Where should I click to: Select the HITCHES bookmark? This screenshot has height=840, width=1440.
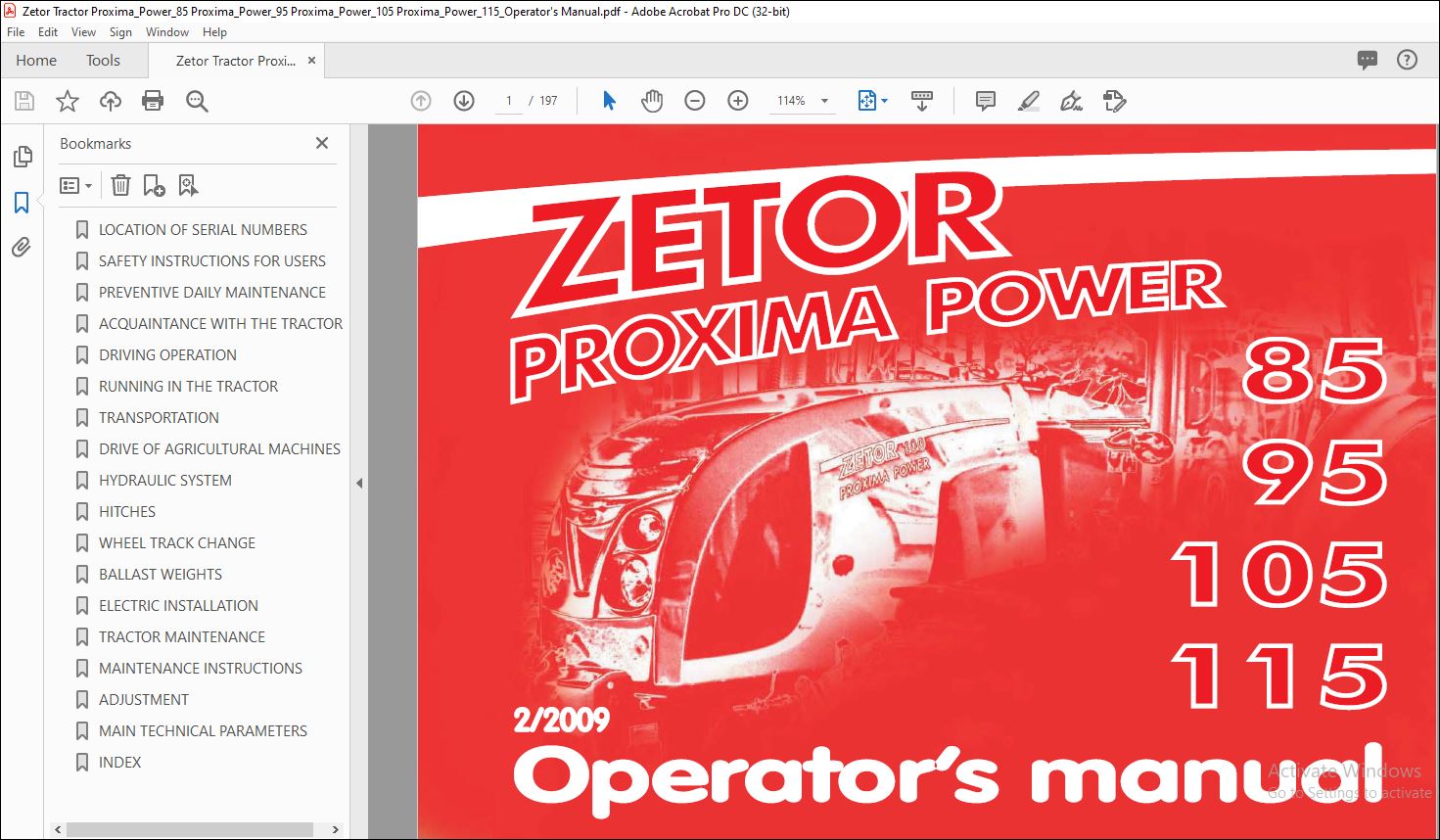tap(127, 511)
